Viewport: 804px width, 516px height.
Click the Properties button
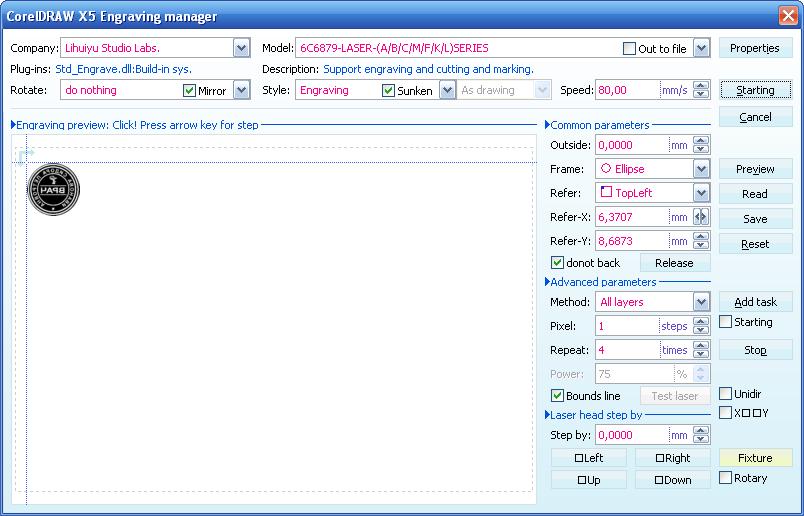755,48
